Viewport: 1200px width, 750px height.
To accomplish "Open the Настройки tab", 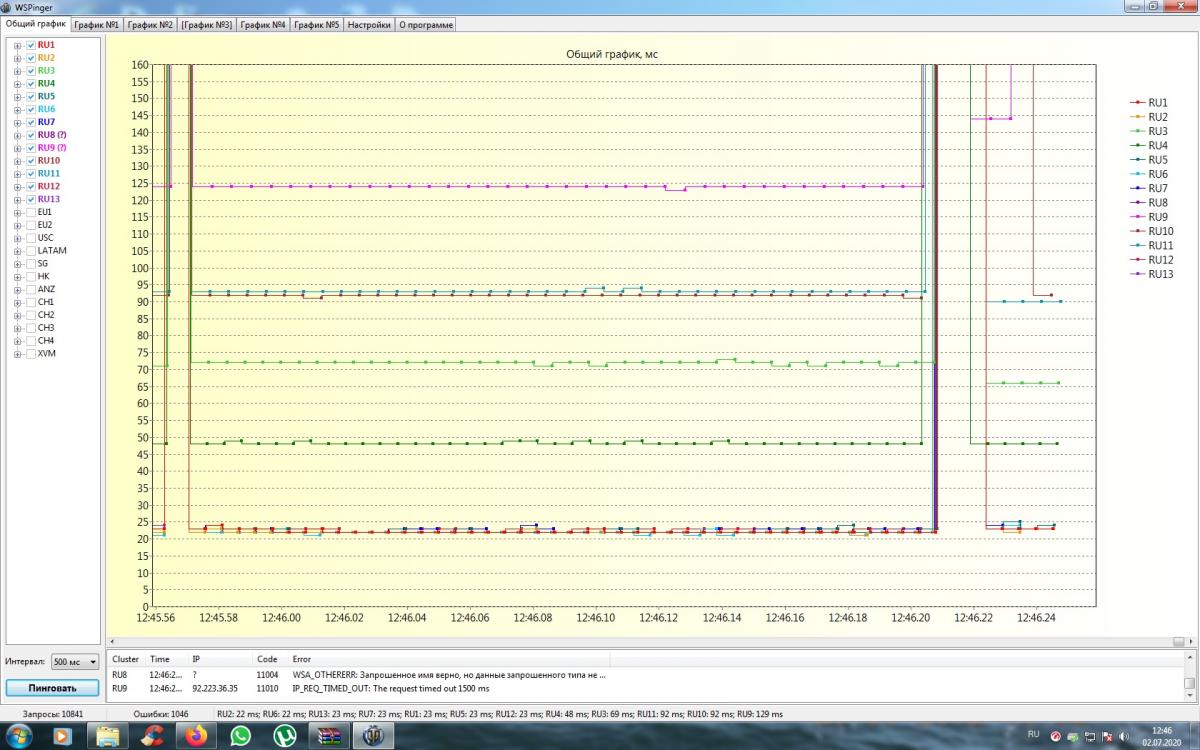I will coord(369,25).
